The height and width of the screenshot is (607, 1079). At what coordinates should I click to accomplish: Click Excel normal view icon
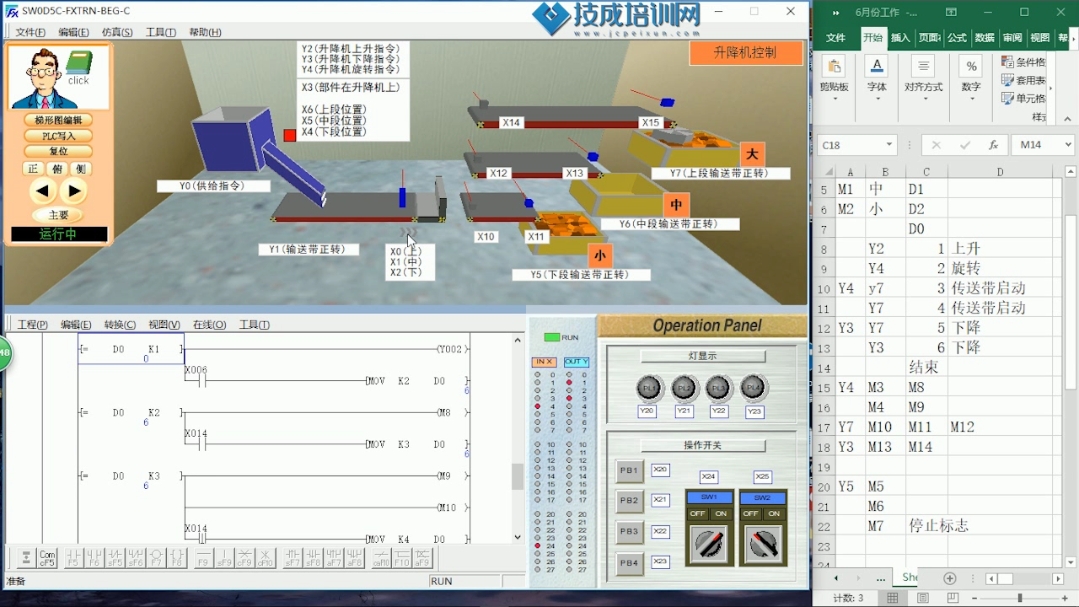coord(893,598)
